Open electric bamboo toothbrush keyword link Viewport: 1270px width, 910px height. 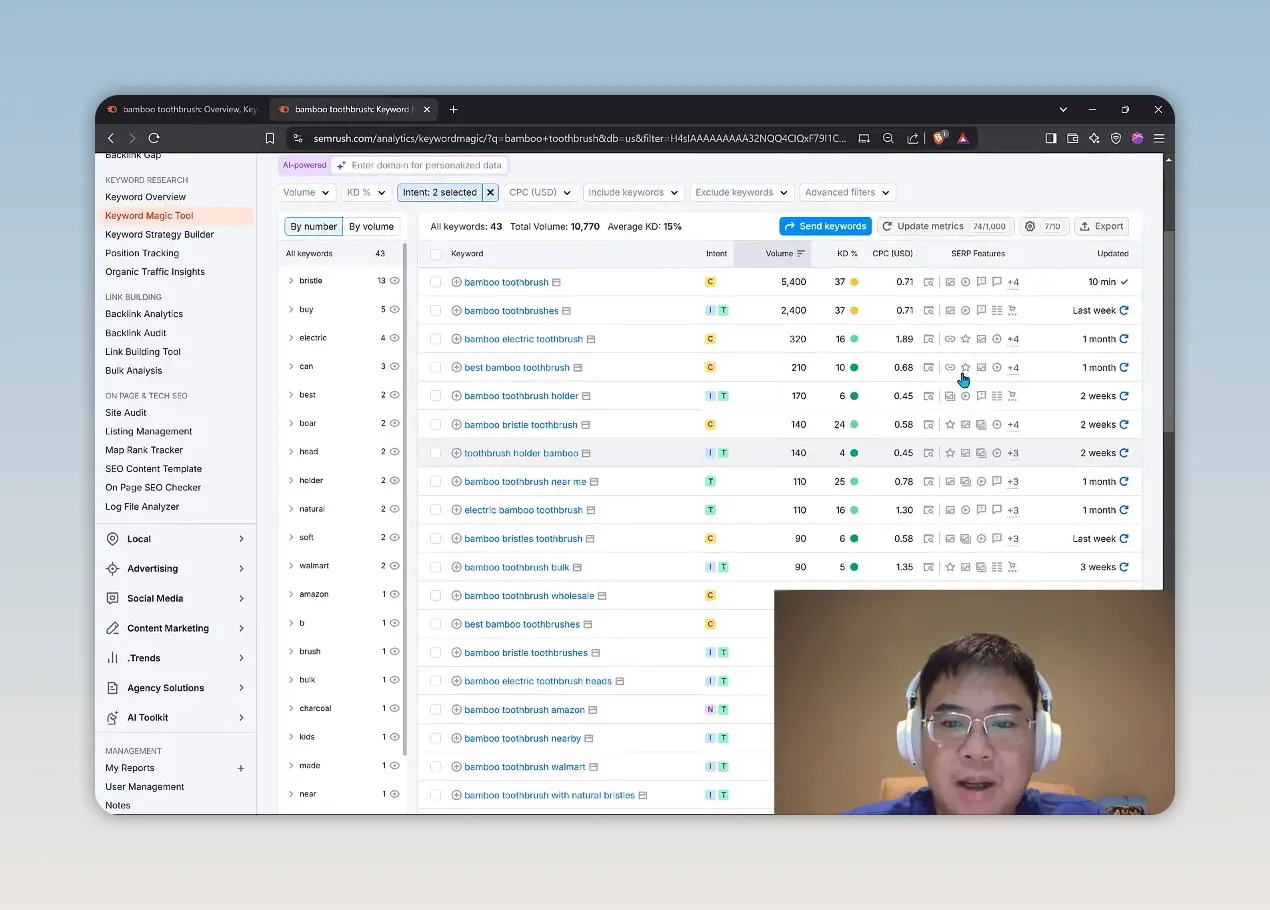tap(523, 510)
